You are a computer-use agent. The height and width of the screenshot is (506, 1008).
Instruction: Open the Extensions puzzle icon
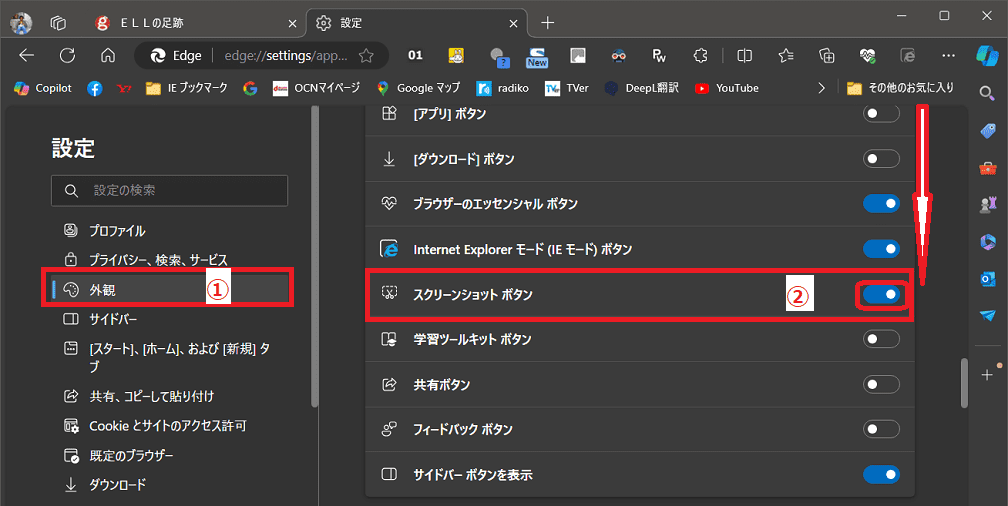tap(701, 56)
